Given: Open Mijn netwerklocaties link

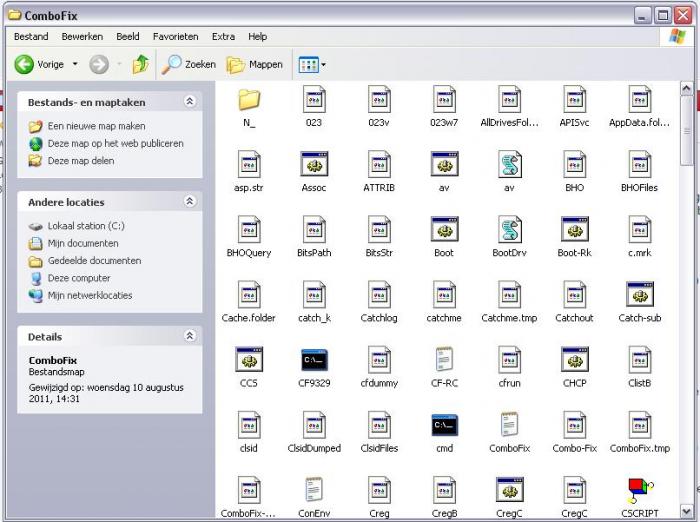Looking at the screenshot, I should point(90,296).
